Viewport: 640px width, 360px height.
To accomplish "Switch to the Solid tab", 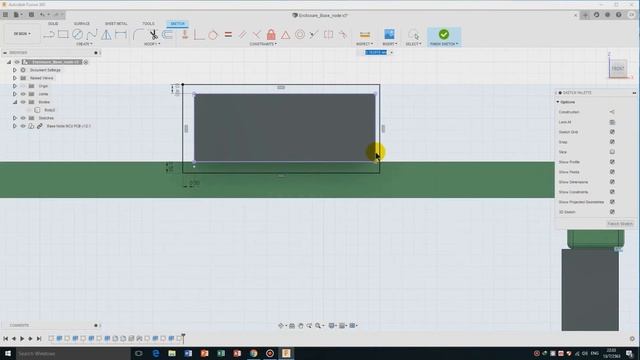I will coord(53,24).
